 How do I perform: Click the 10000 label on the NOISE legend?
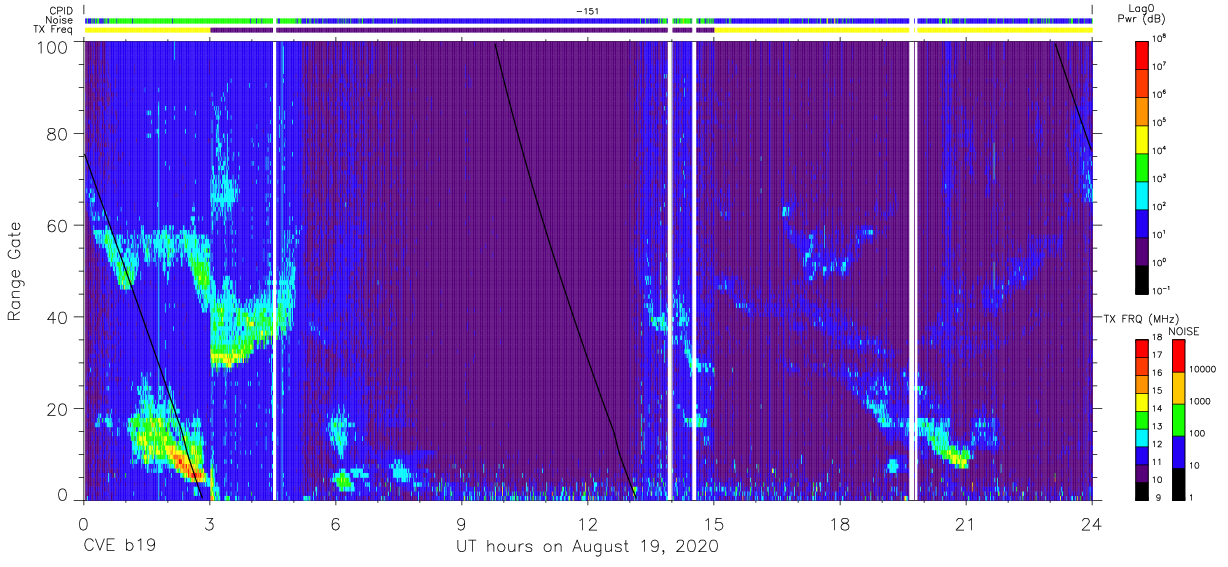[x=1203, y=370]
